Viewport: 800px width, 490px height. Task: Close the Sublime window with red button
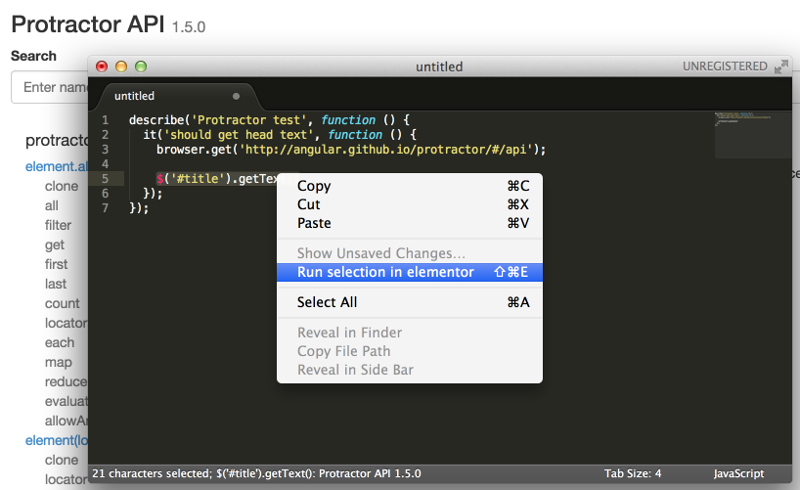click(102, 66)
